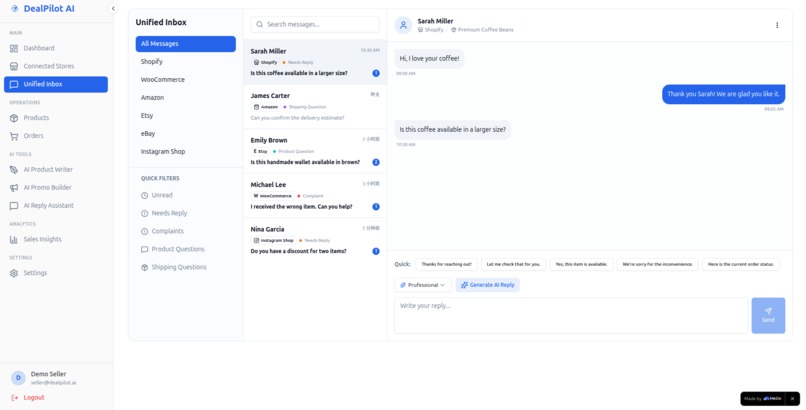Open Sarah Miller's conversation in the list
806x410 pixels.
tap(315, 62)
